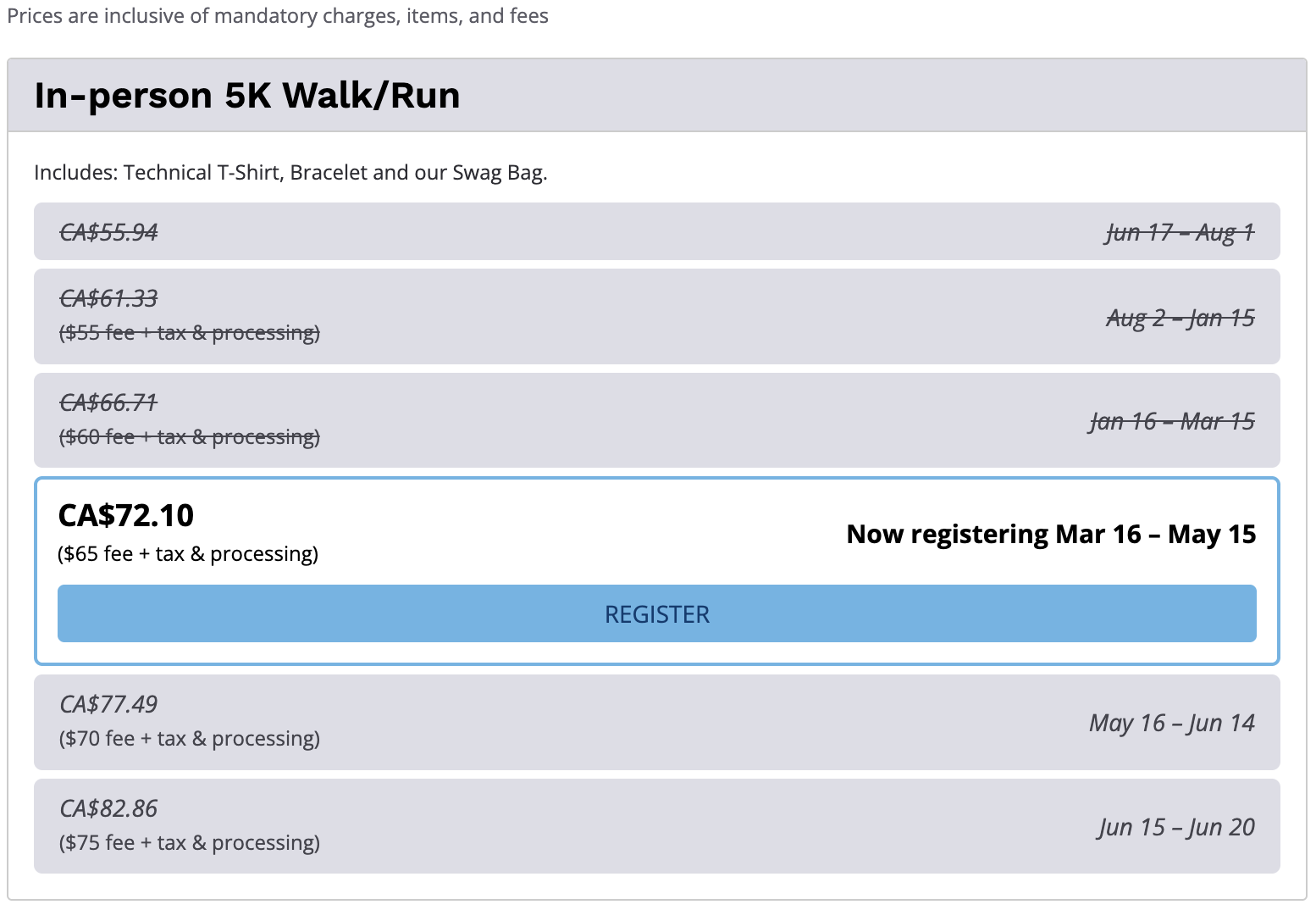1316x910 pixels.
Task: Click the current CA$72.10 price
Action: pyautogui.click(x=126, y=515)
